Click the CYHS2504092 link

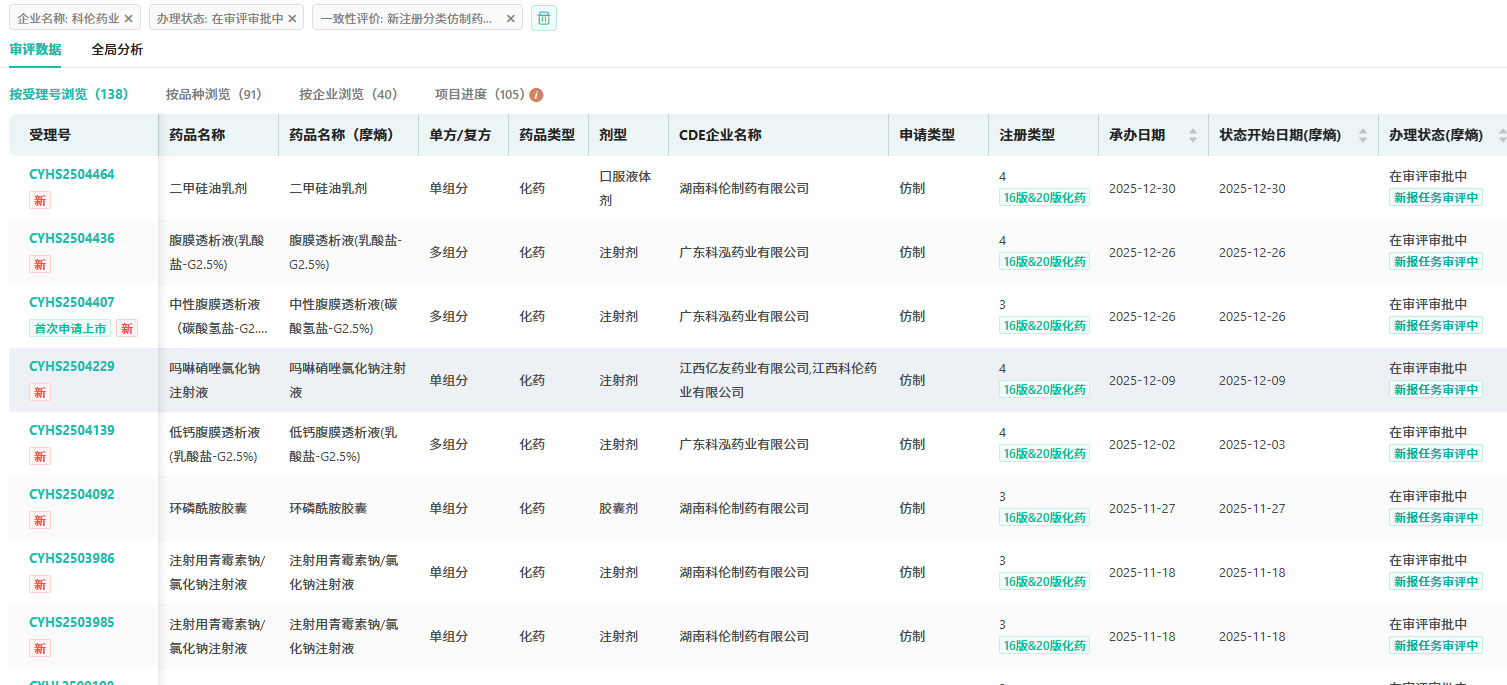[x=72, y=494]
